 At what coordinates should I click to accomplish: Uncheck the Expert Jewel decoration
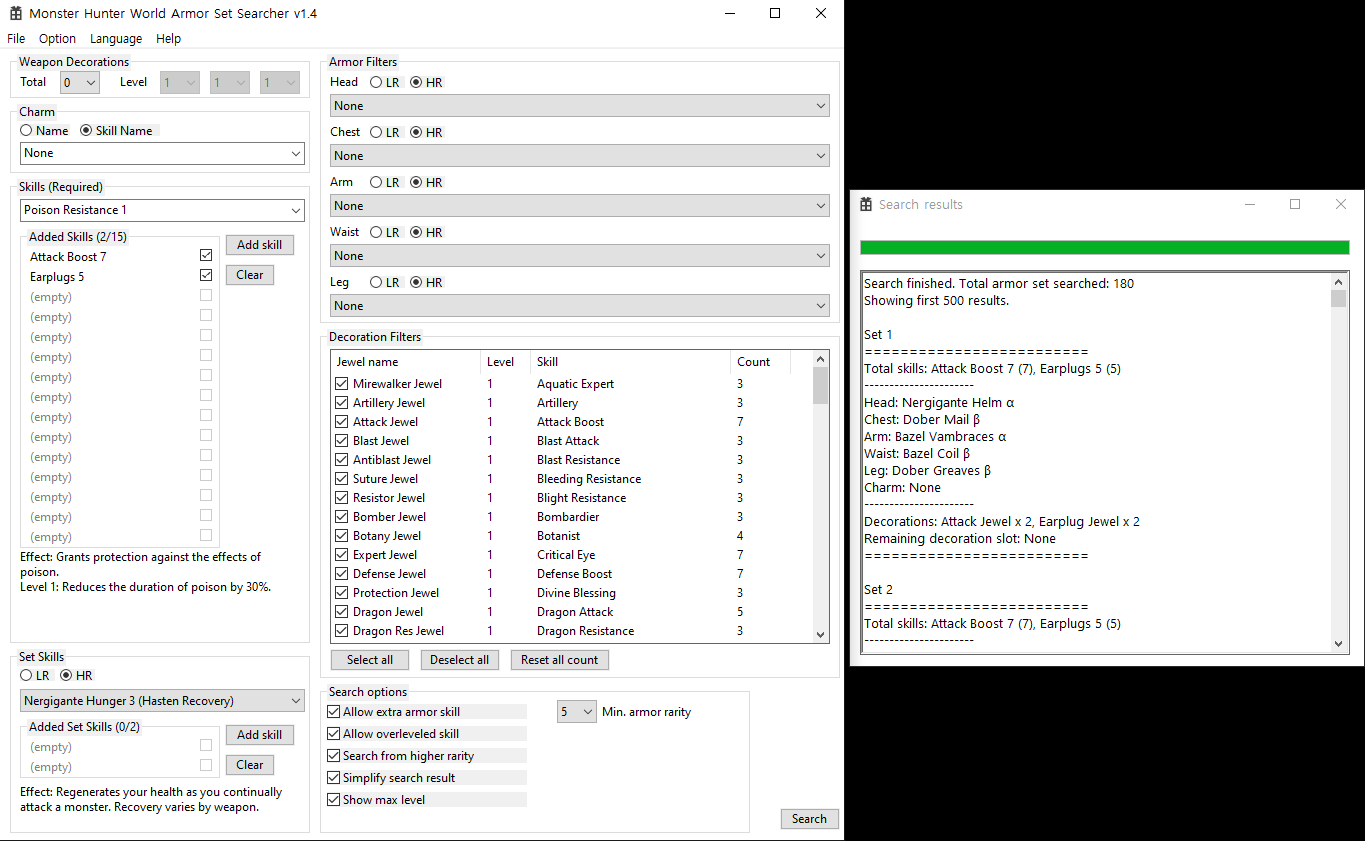tap(341, 554)
